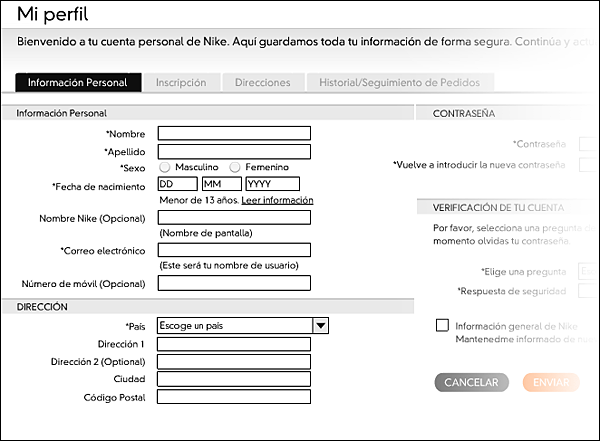Select the Masculino radio button
Viewport: 600px width, 441px height.
tap(165, 167)
